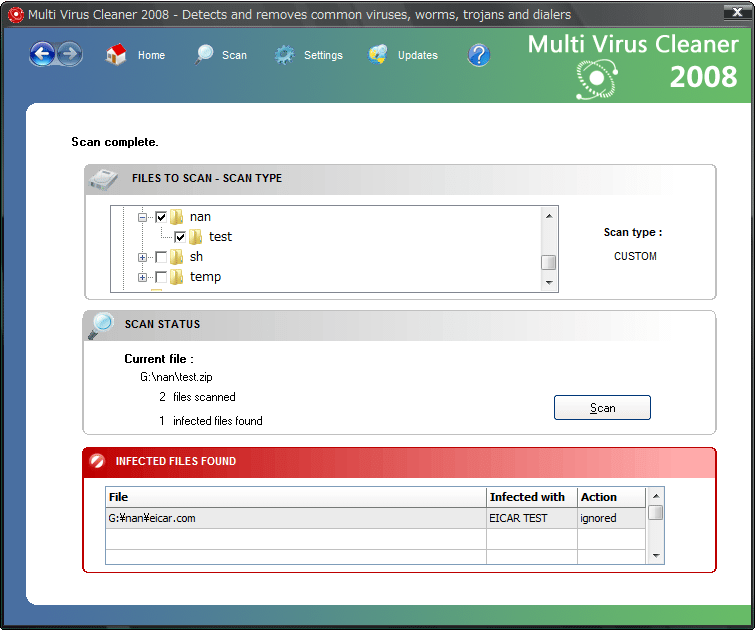Click the forward arrow navigation button

pyautogui.click(x=70, y=54)
